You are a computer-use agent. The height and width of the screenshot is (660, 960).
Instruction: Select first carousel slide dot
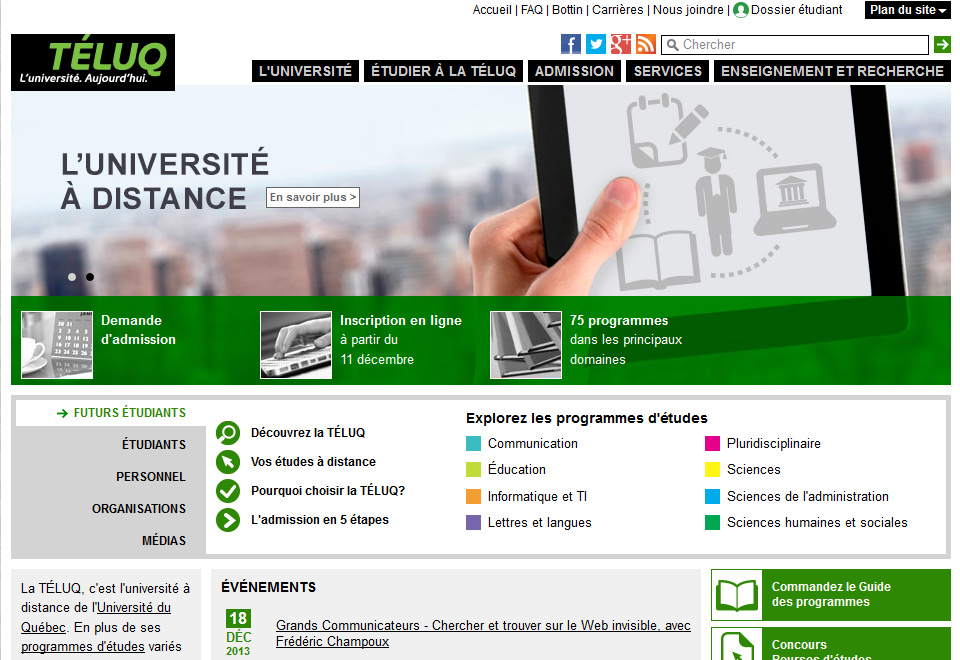pyautogui.click(x=72, y=277)
